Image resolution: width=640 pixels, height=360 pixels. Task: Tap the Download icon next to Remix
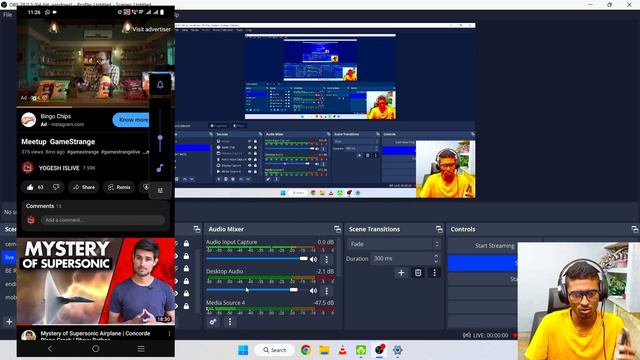(145, 187)
